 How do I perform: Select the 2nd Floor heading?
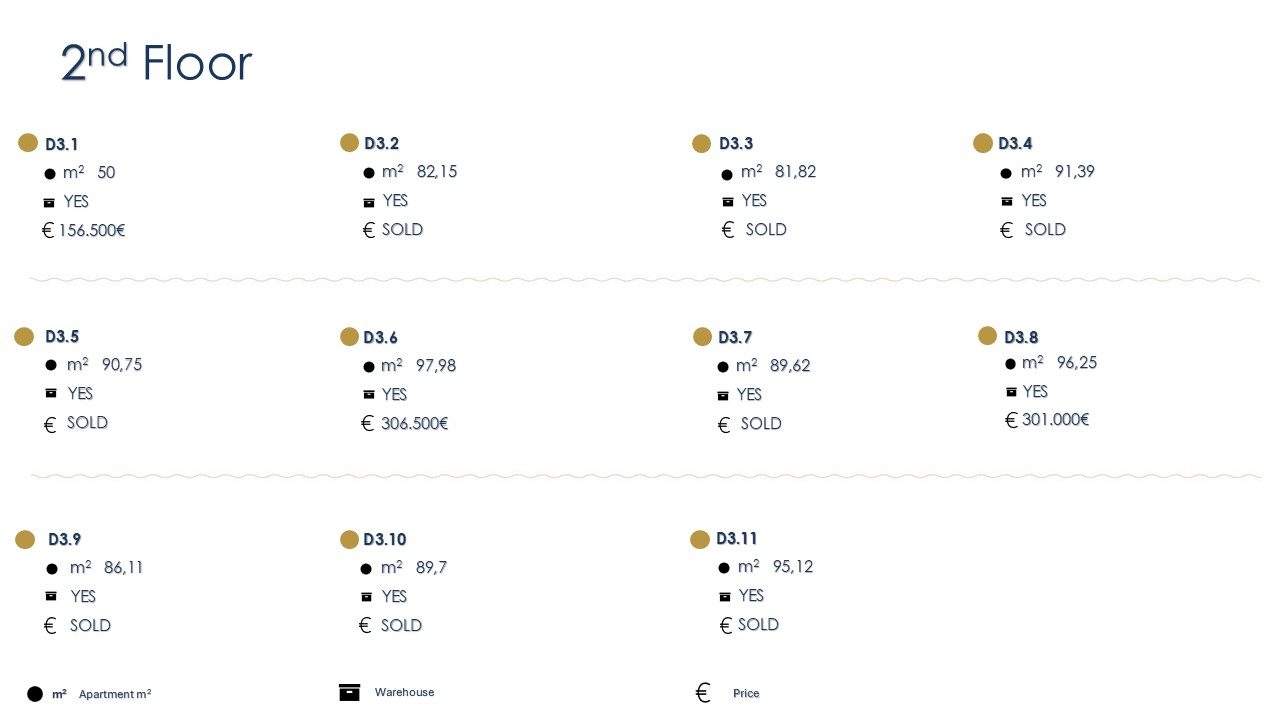(156, 63)
